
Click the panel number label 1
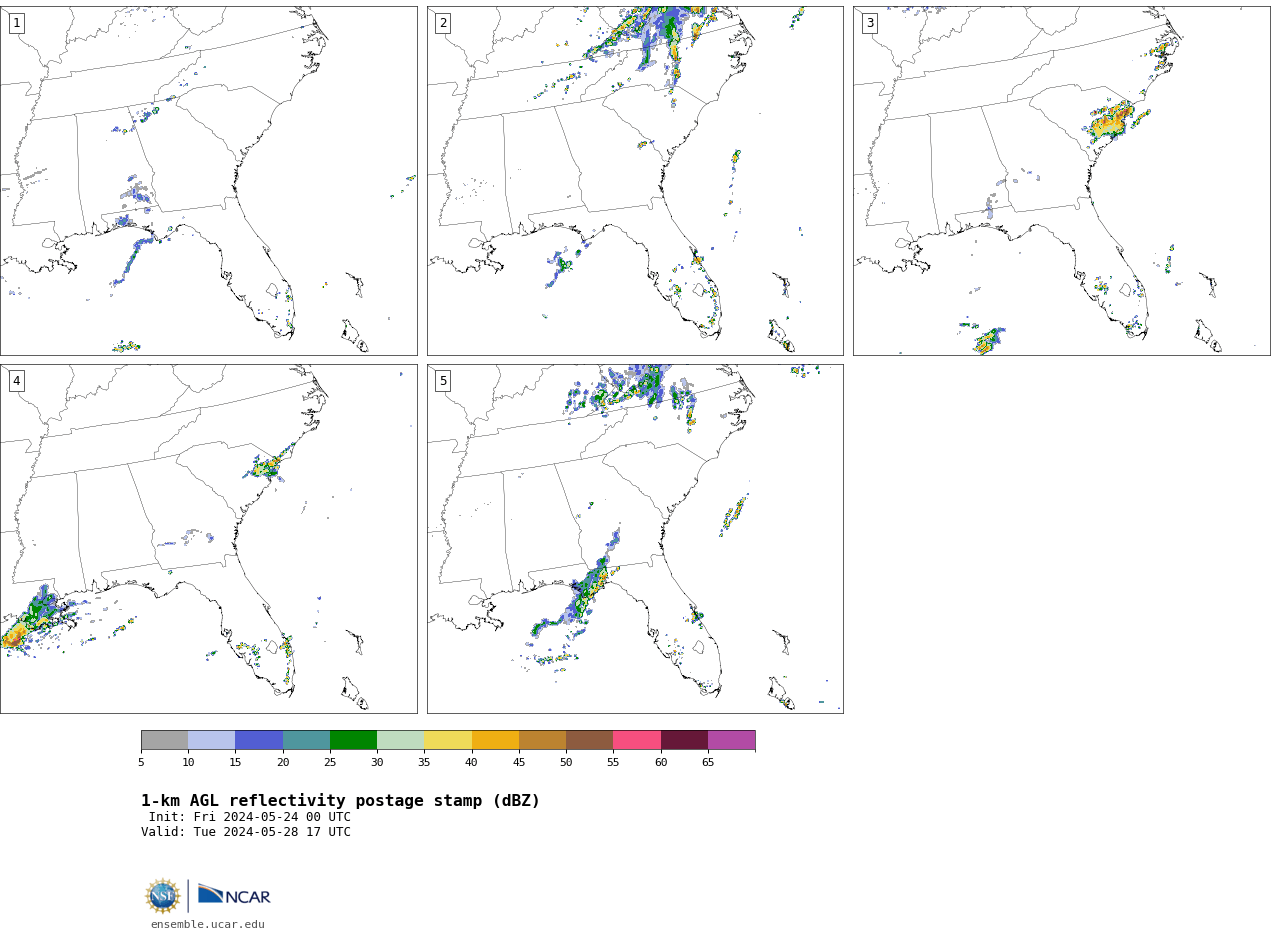tap(16, 23)
